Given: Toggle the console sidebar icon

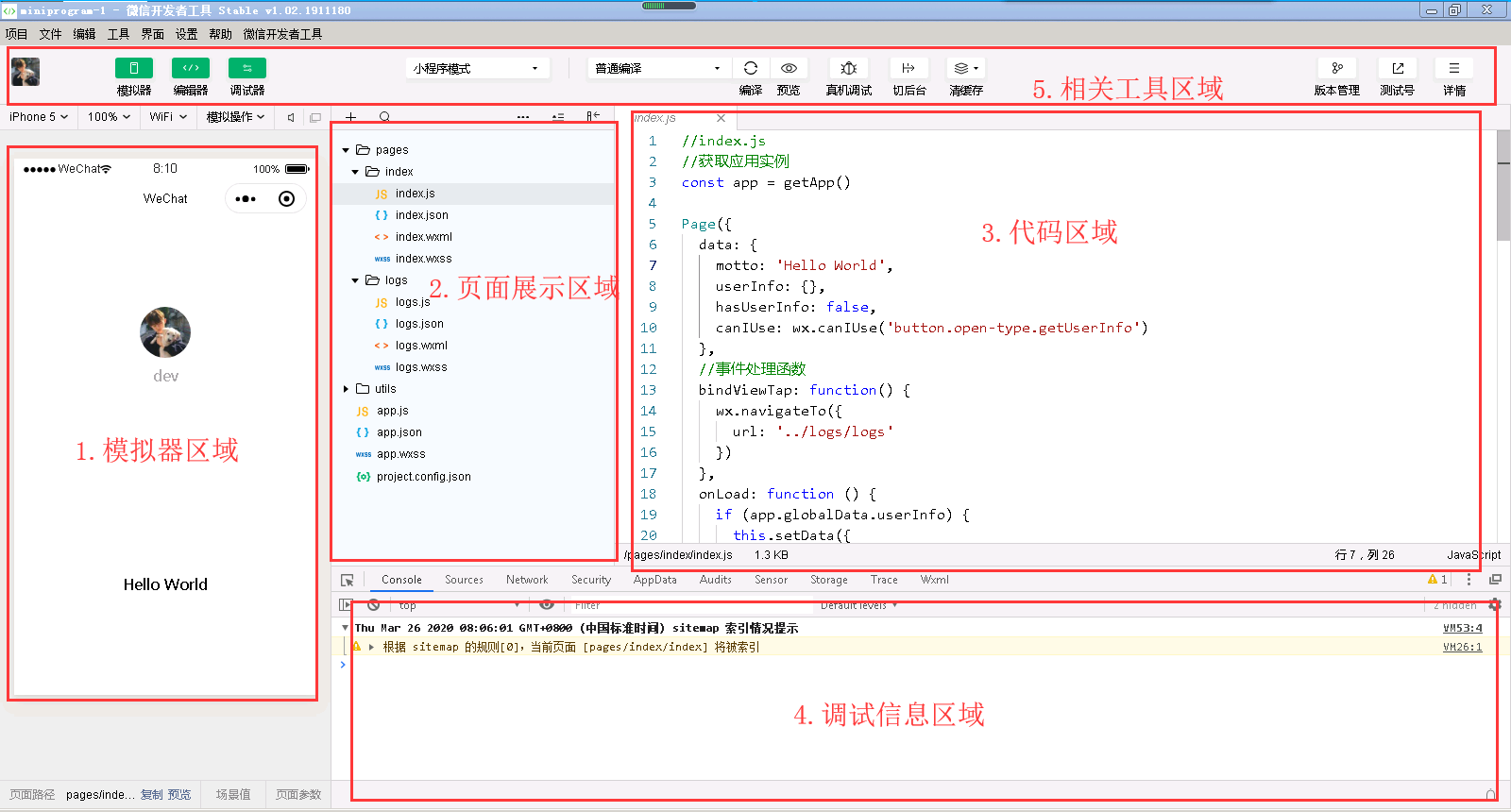Looking at the screenshot, I should pos(345,605).
